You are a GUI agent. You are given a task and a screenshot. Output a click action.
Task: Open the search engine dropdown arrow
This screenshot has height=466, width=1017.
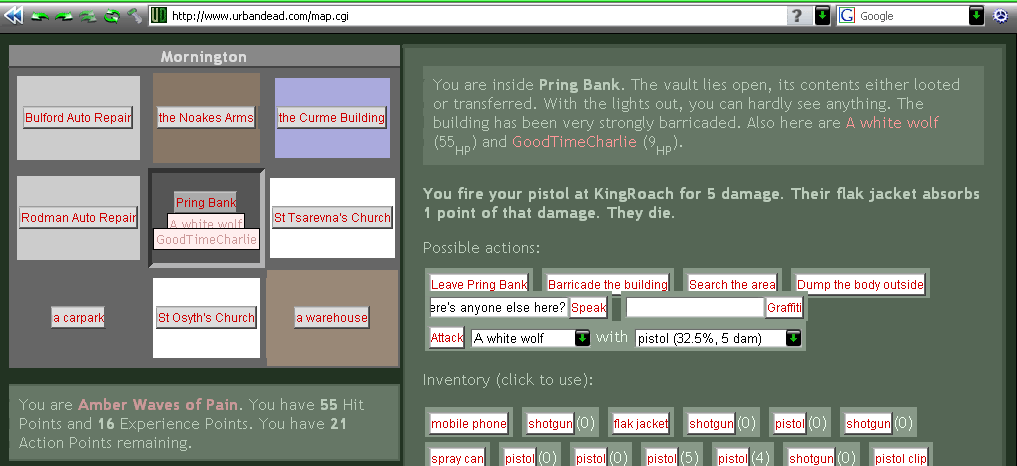[977, 16]
